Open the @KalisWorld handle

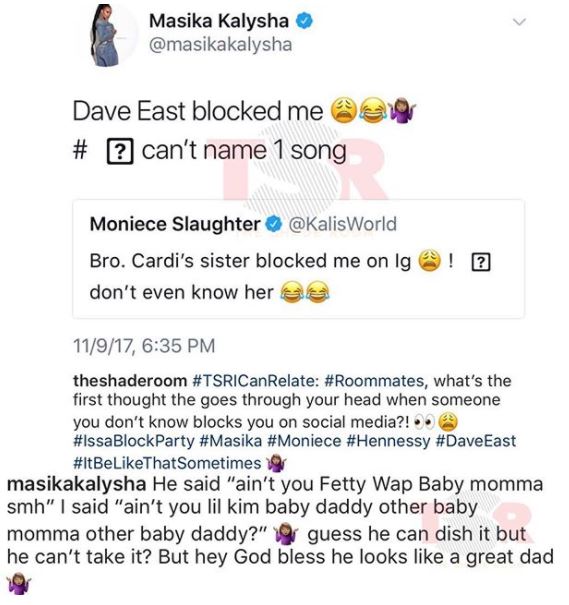click(343, 224)
